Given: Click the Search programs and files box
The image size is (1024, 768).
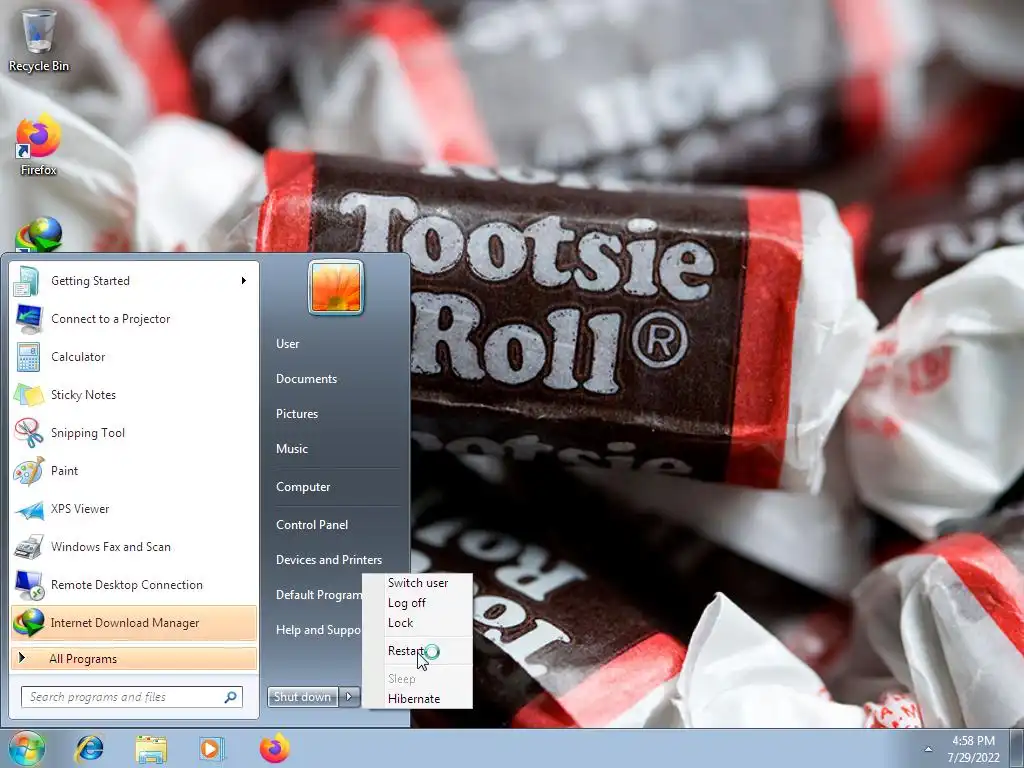Looking at the screenshot, I should (132, 697).
